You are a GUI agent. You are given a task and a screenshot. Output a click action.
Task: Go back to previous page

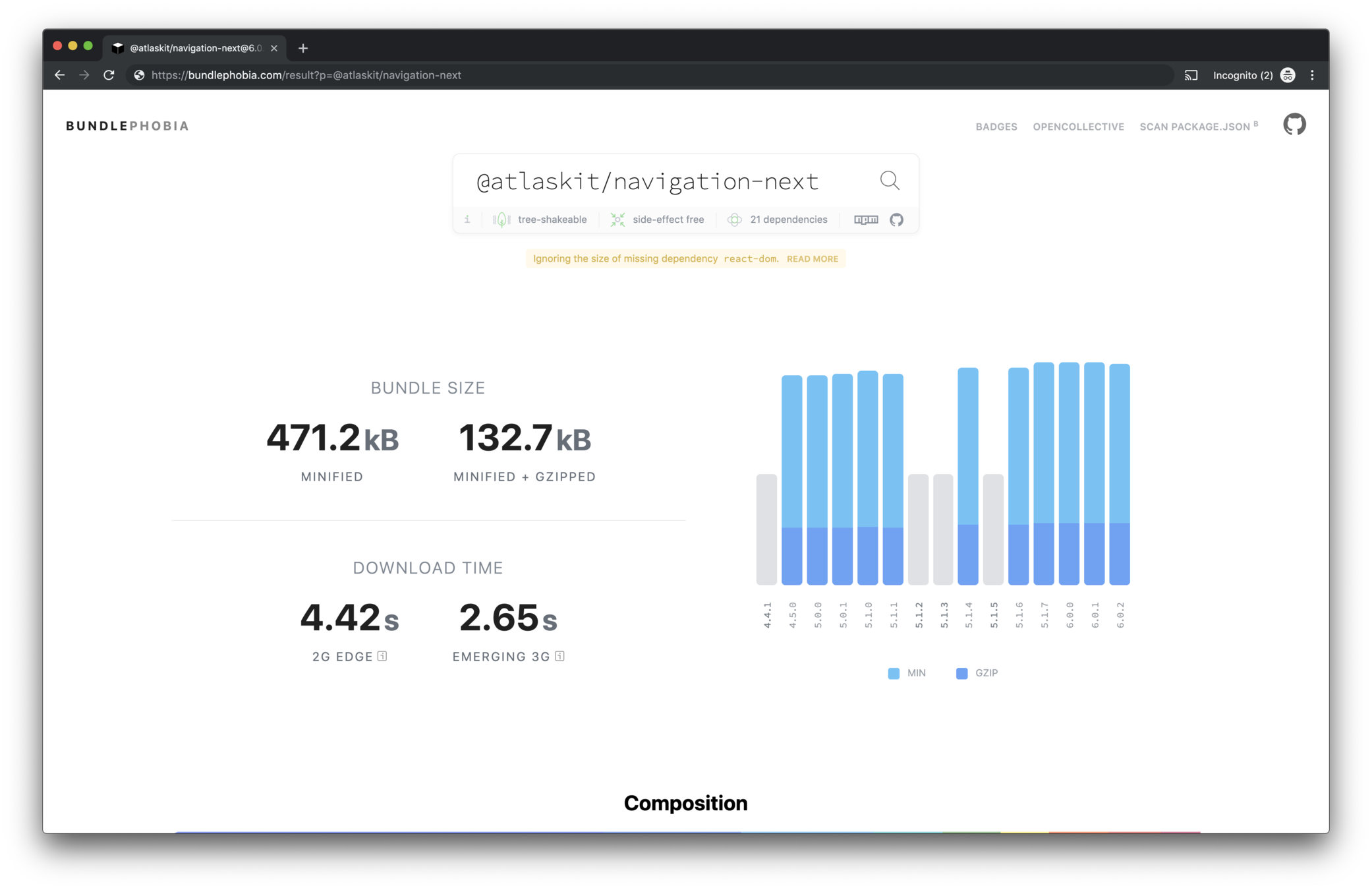click(x=60, y=75)
